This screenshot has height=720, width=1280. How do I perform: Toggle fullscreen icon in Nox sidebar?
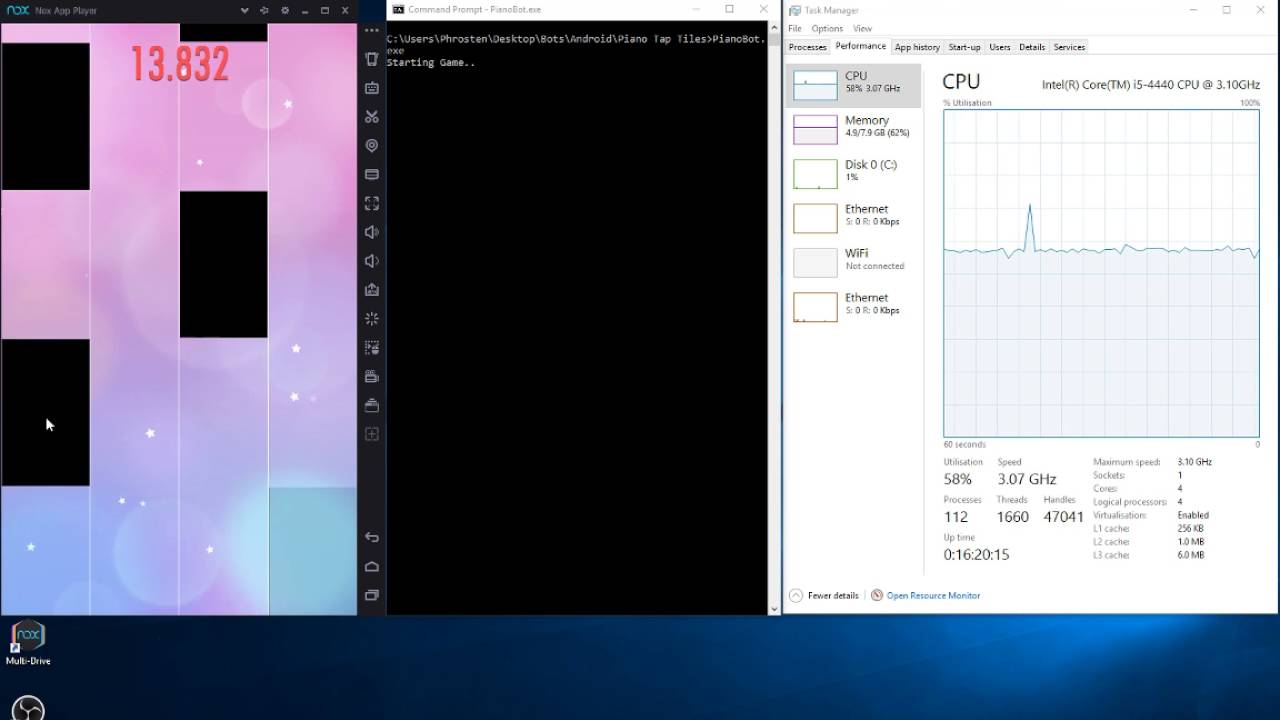[372, 203]
